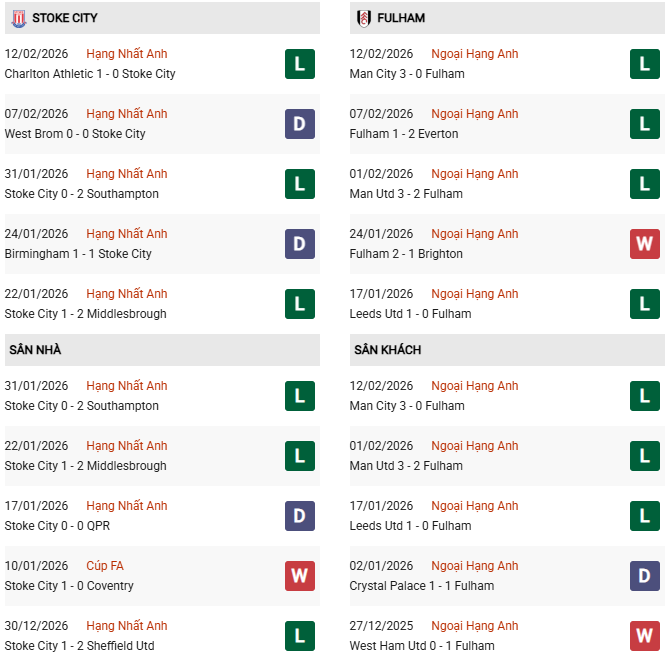Click the W badge for Fulham vs Brighton

[645, 244]
